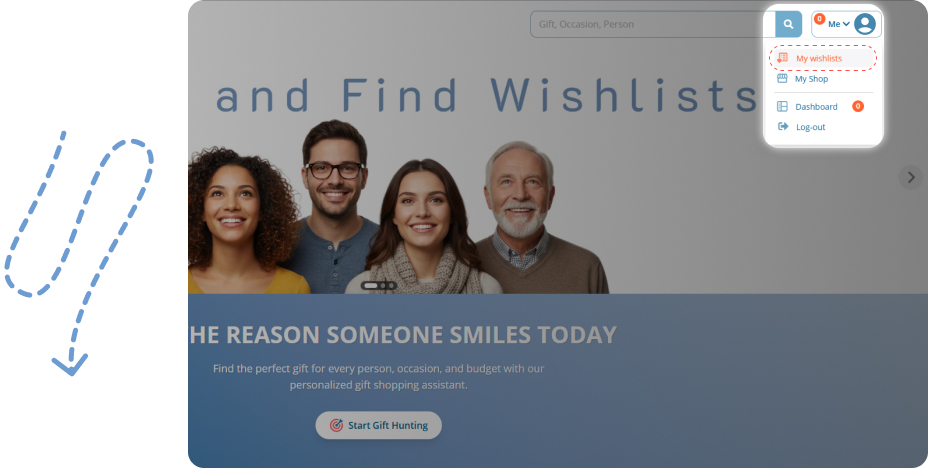
Task: Select the My wishlists menu entry
Action: click(823, 58)
